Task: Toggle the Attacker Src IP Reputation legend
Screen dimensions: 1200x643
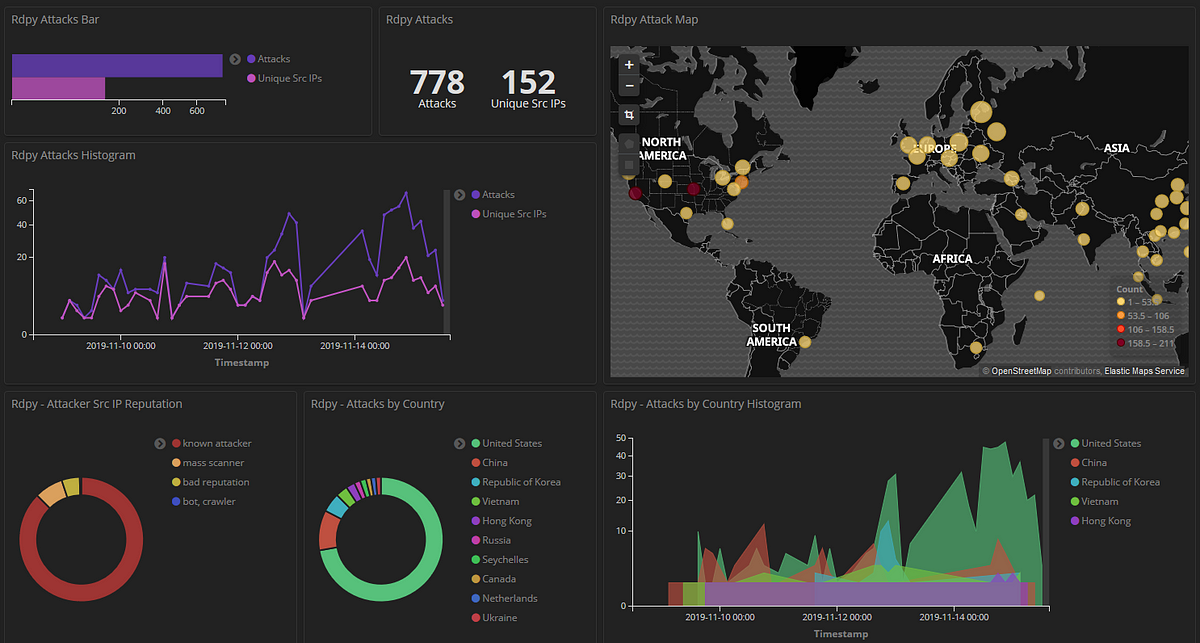Action: tap(159, 444)
